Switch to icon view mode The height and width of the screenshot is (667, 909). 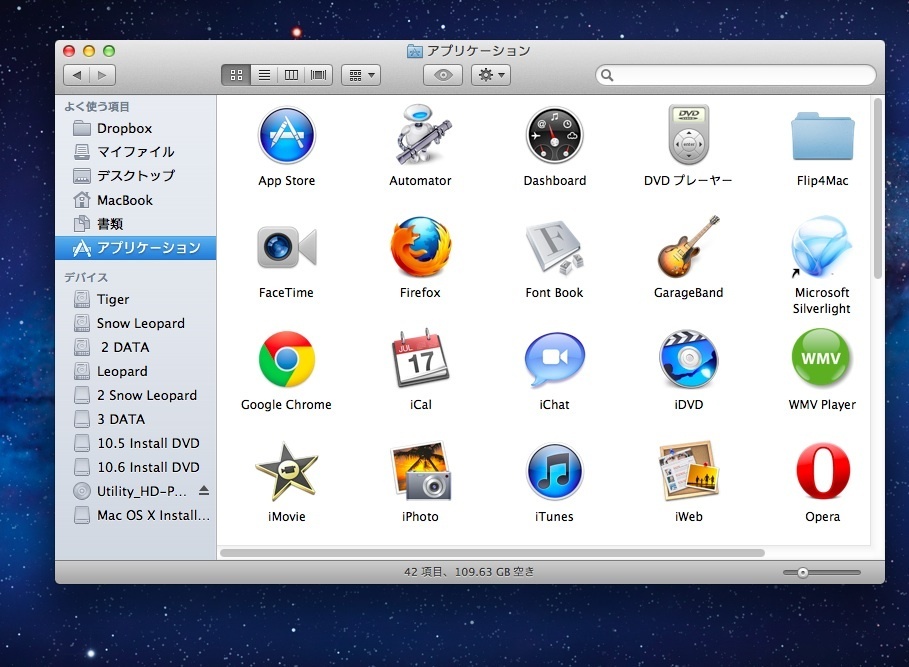point(236,75)
